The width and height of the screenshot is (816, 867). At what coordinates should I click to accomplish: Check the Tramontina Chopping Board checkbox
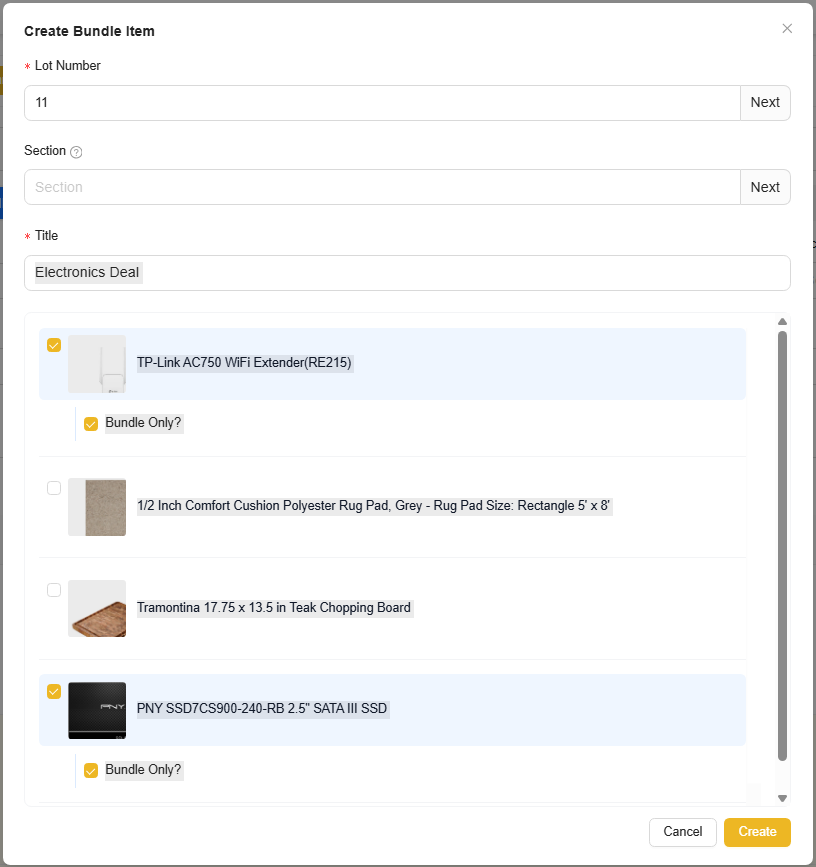tap(54, 590)
